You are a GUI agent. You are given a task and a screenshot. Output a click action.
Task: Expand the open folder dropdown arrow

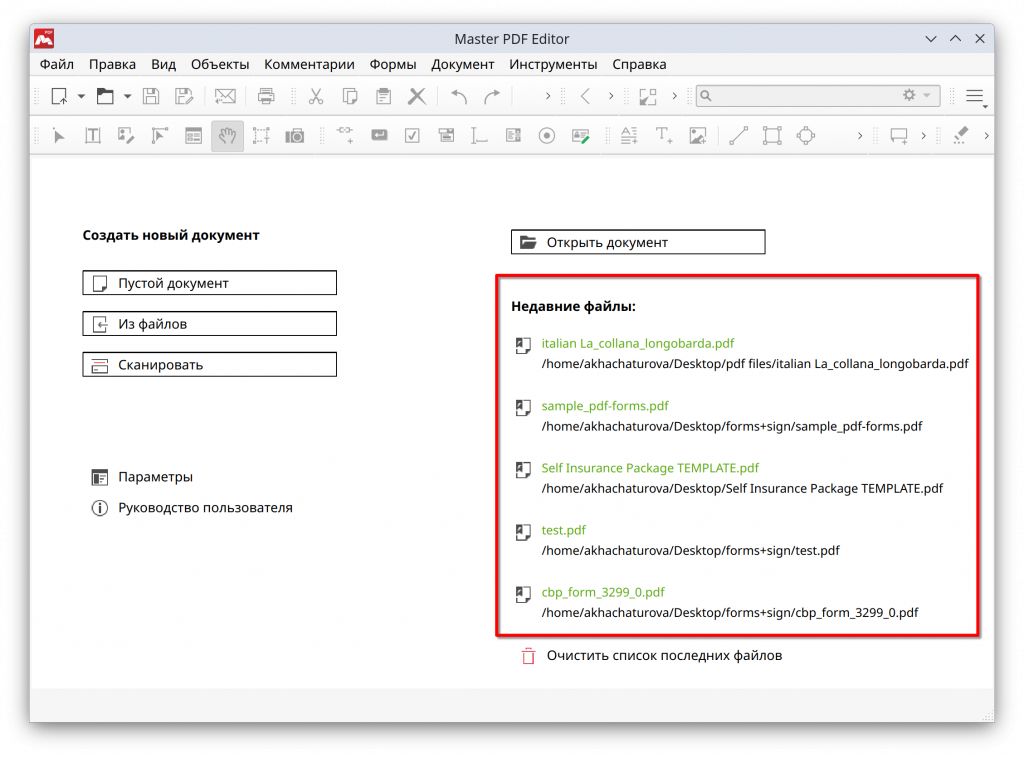click(127, 97)
